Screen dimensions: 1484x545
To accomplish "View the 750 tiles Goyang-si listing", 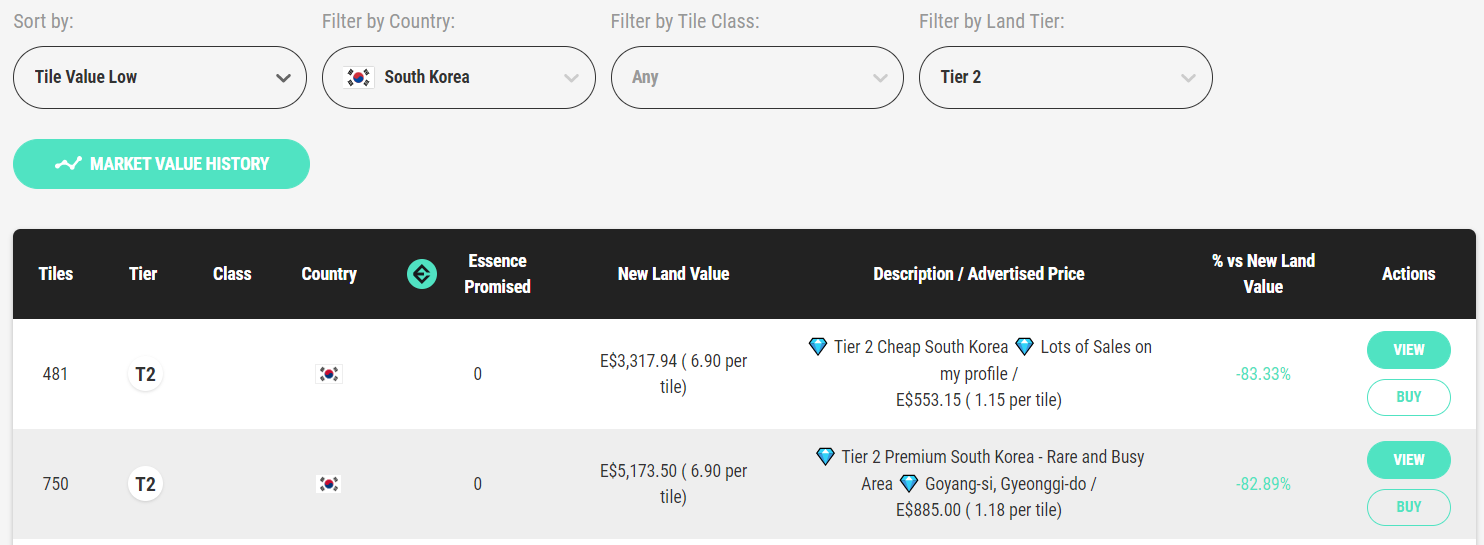I will [x=1409, y=460].
